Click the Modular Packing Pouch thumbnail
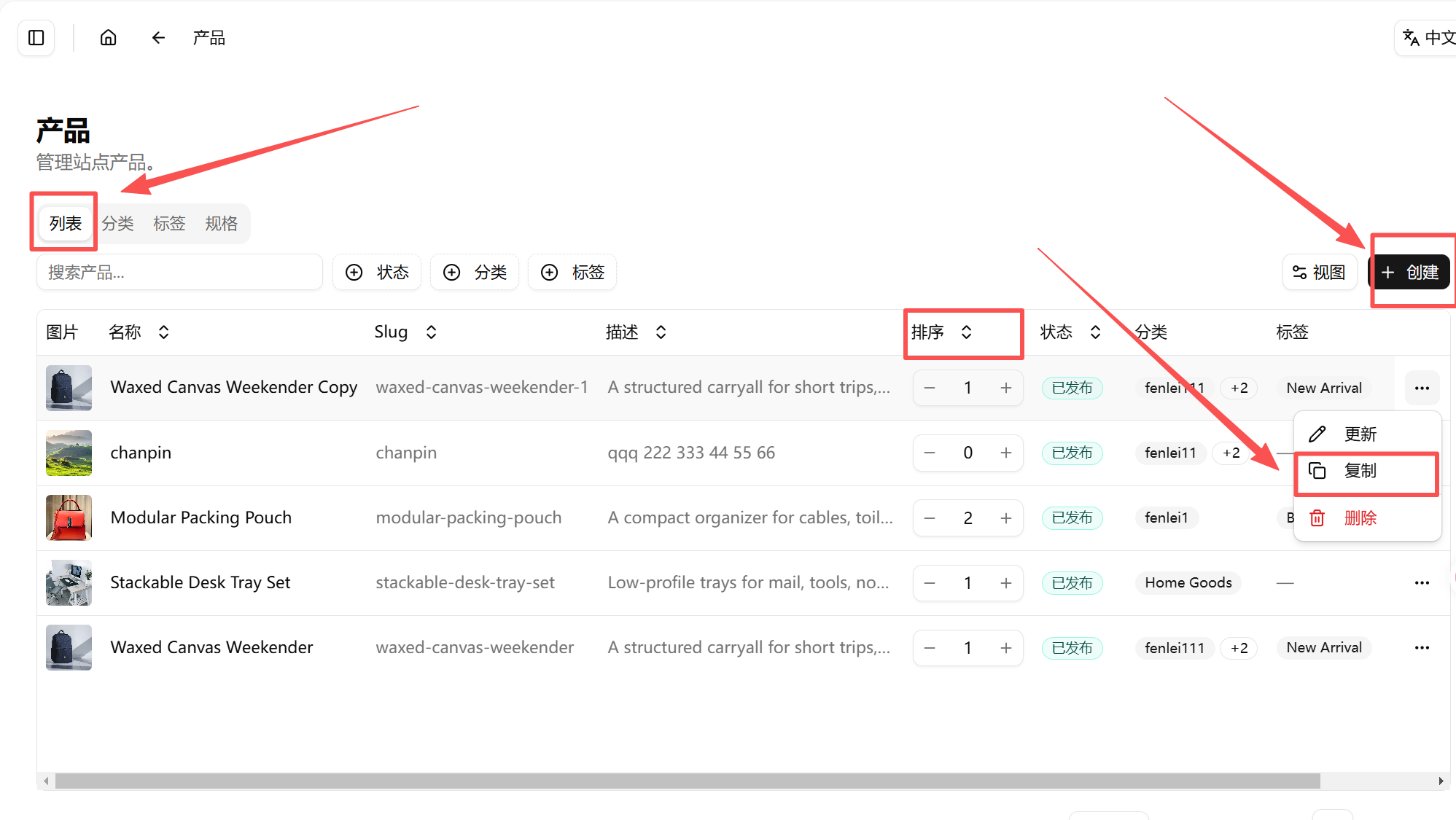 tap(69, 518)
